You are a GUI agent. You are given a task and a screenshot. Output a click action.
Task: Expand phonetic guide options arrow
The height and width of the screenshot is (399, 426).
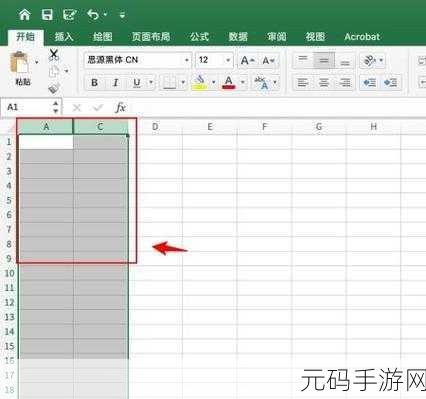point(275,82)
